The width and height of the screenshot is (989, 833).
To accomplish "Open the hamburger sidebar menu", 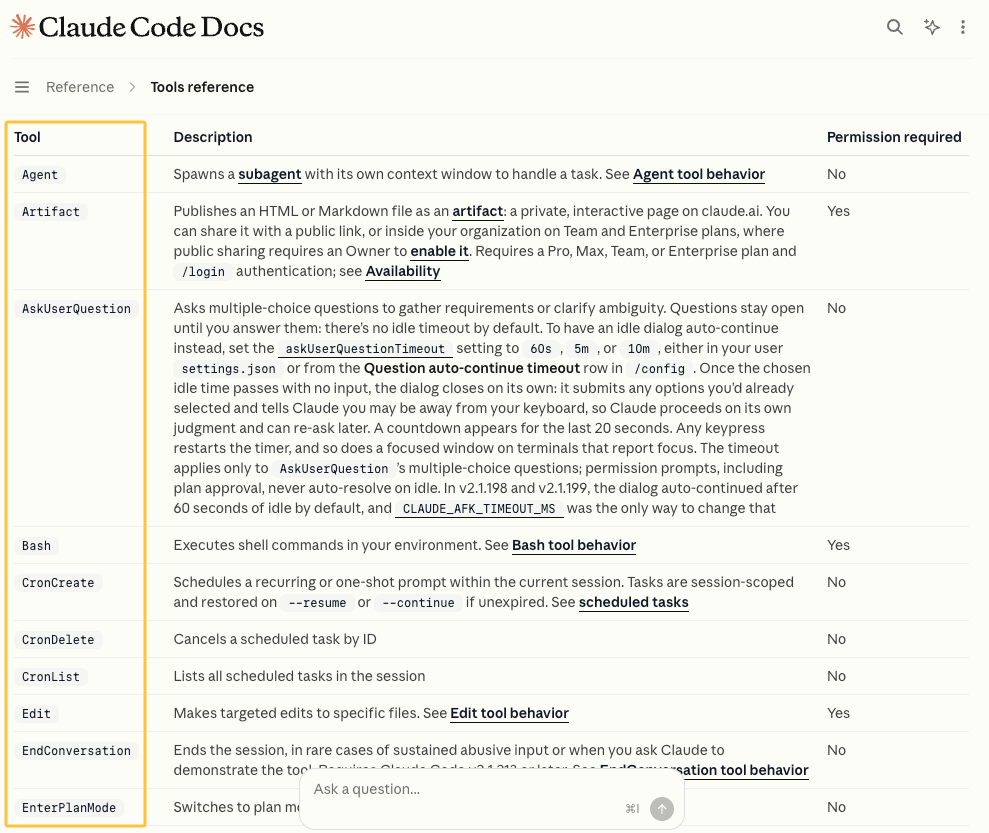I will pyautogui.click(x=22, y=87).
